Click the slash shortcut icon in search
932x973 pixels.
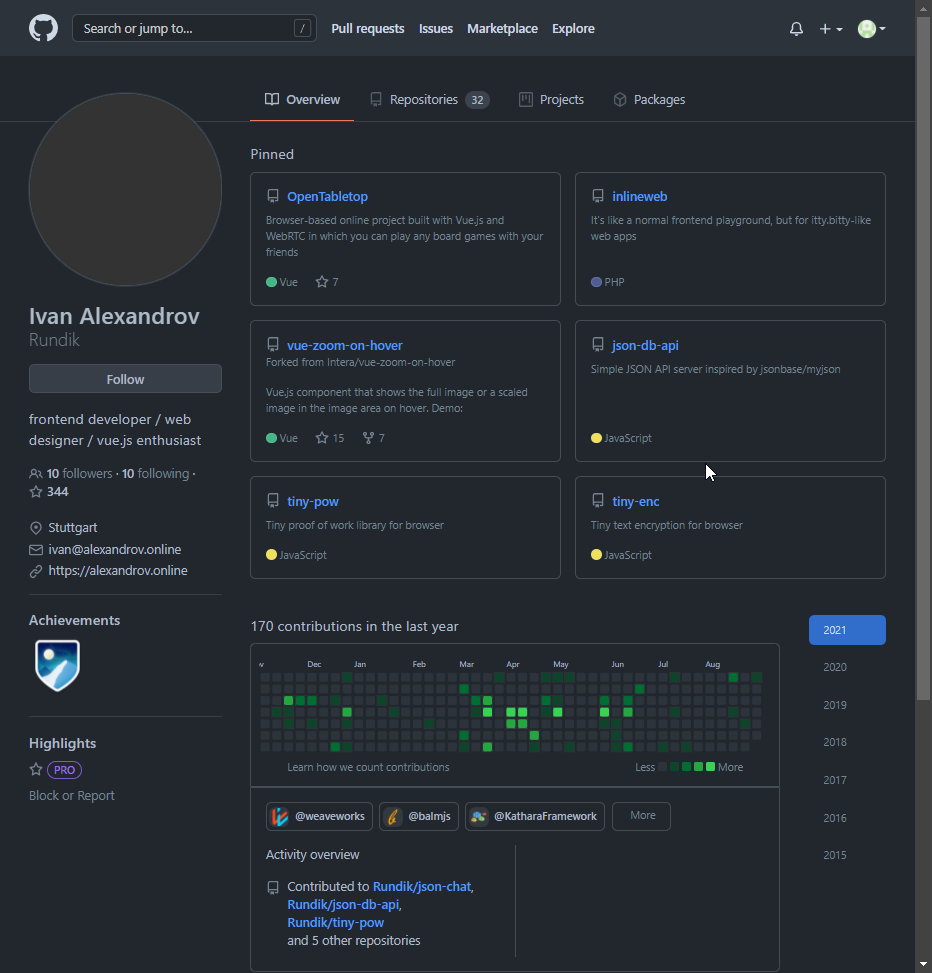pos(302,29)
